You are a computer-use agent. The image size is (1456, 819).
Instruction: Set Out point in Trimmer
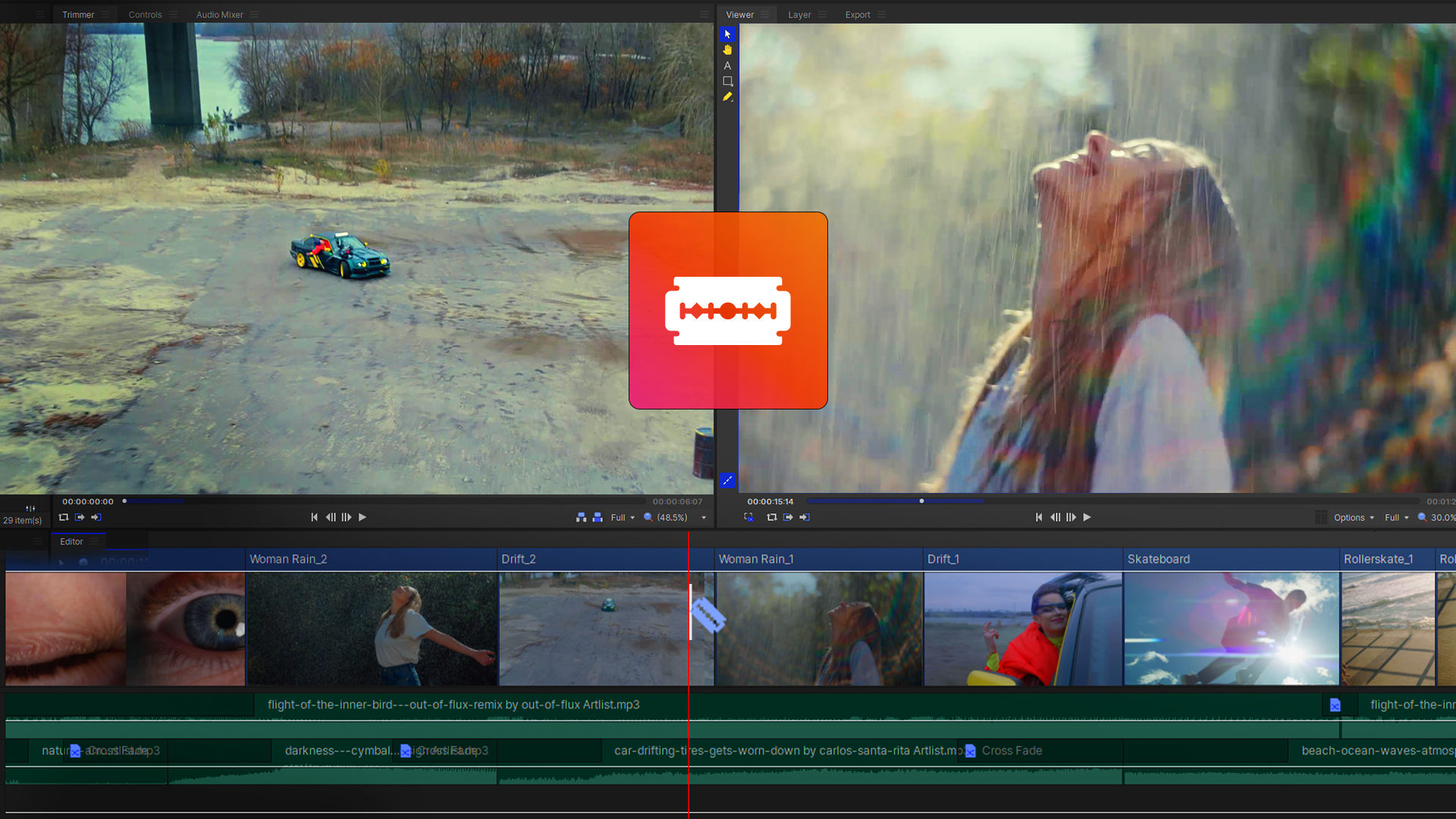coord(96,517)
